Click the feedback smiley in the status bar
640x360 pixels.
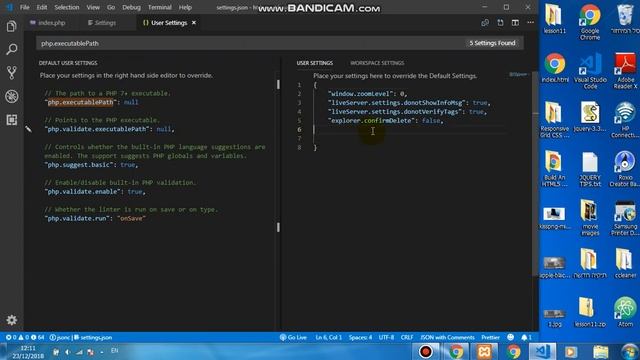[x=510, y=338]
